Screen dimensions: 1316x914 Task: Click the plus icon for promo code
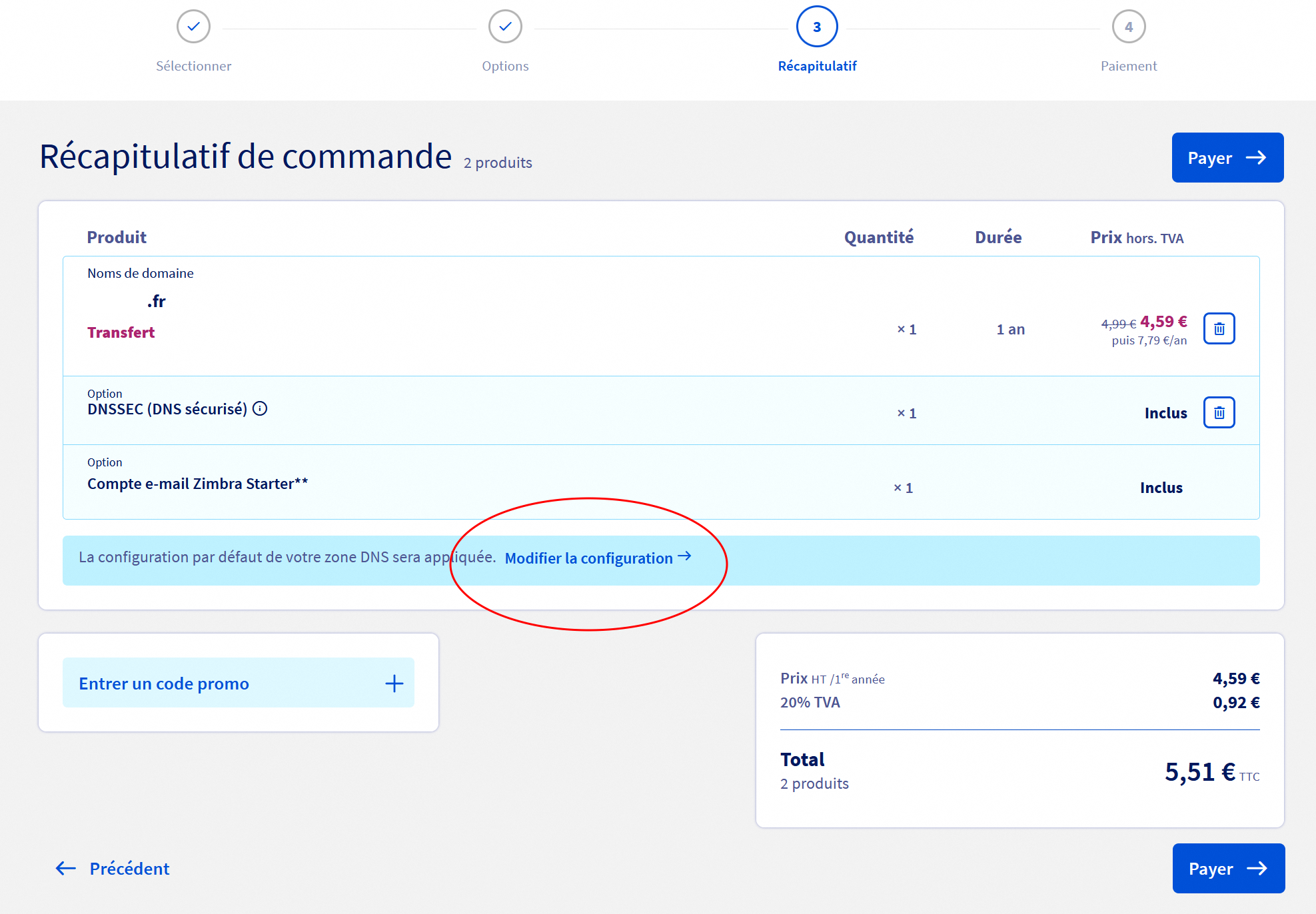394,683
